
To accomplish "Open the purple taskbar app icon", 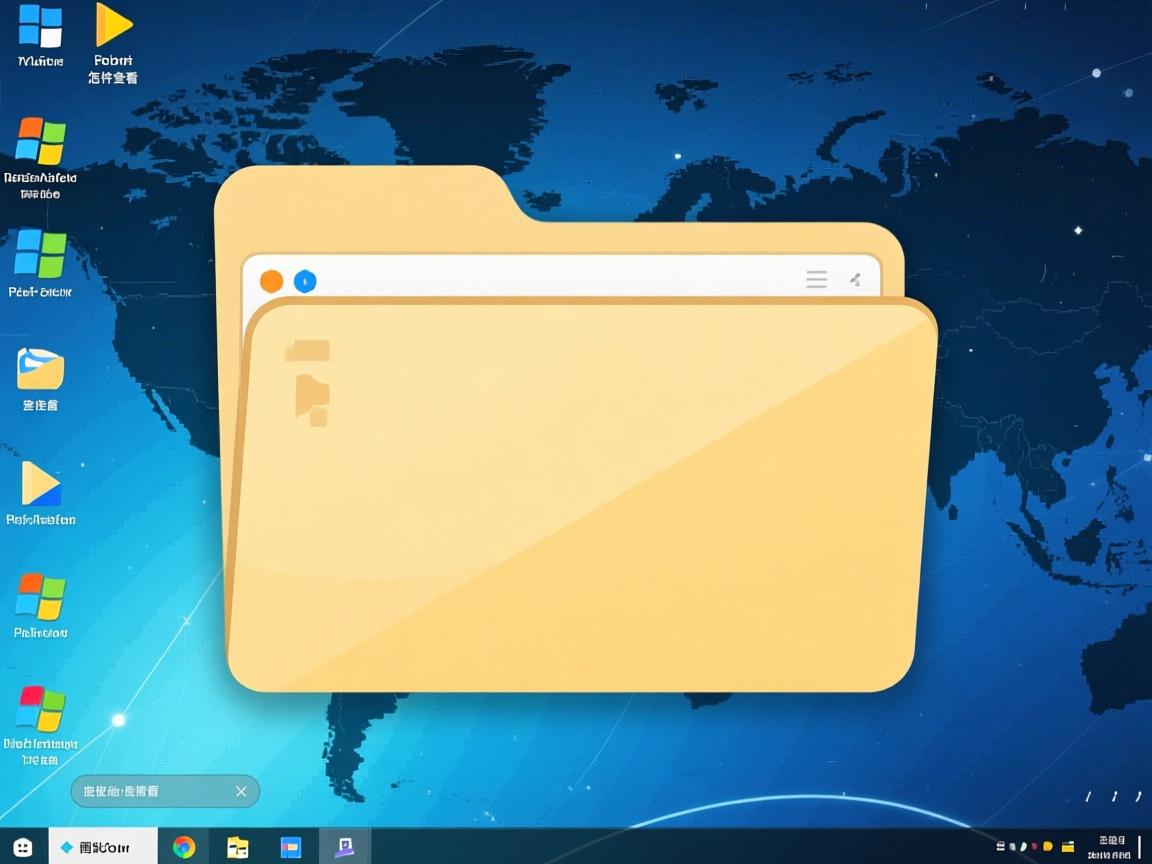I will point(344,847).
